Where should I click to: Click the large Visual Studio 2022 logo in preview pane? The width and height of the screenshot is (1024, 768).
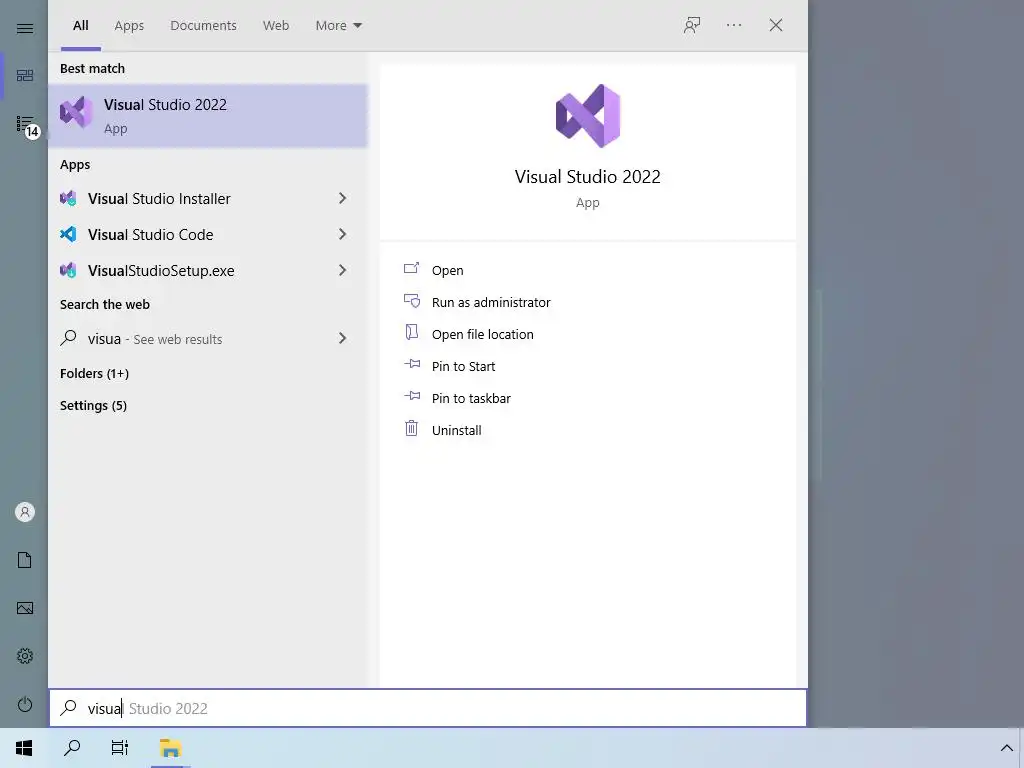(x=588, y=116)
